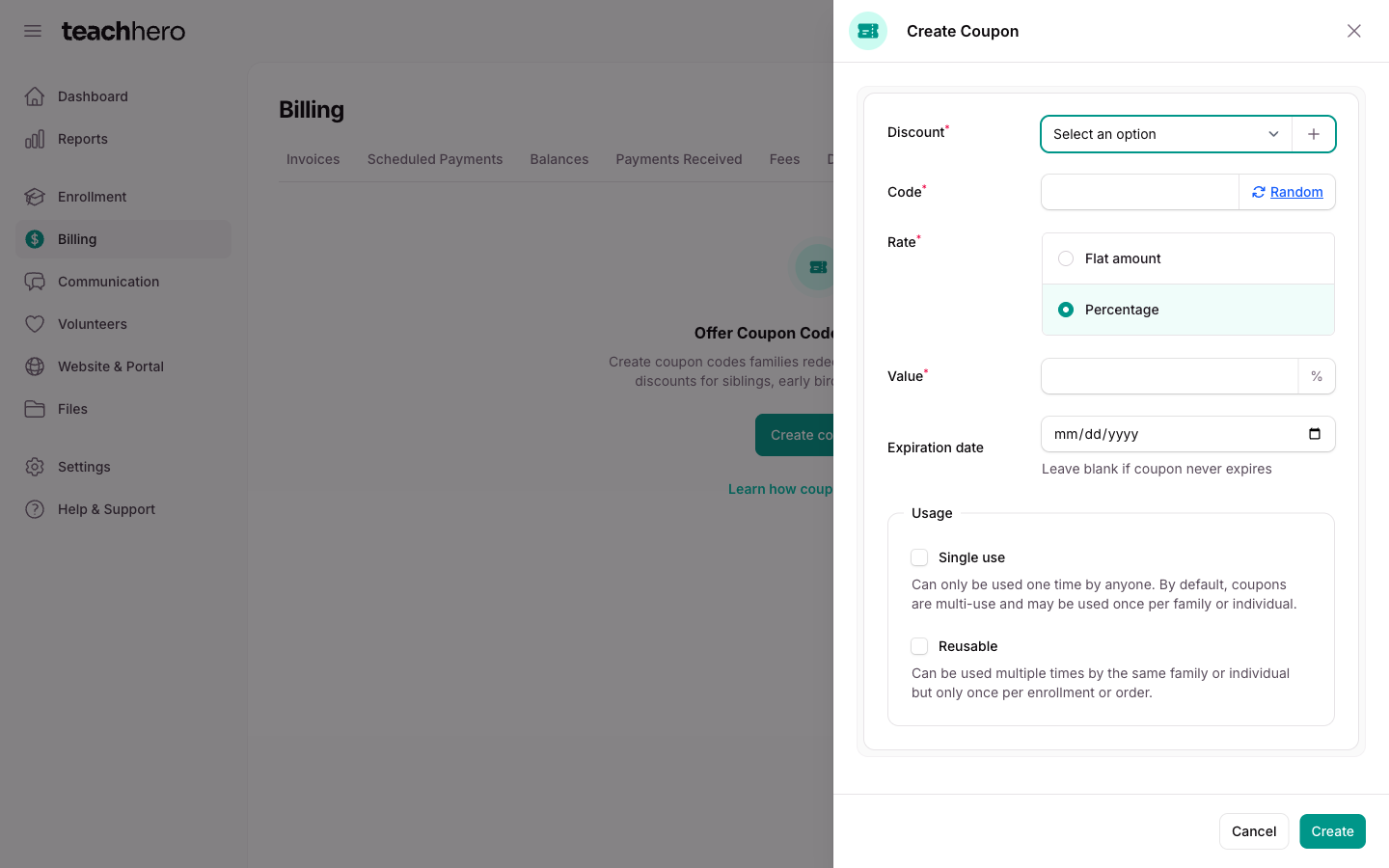Click the Website & Portal globe icon
The width and height of the screenshot is (1389, 868).
point(35,366)
